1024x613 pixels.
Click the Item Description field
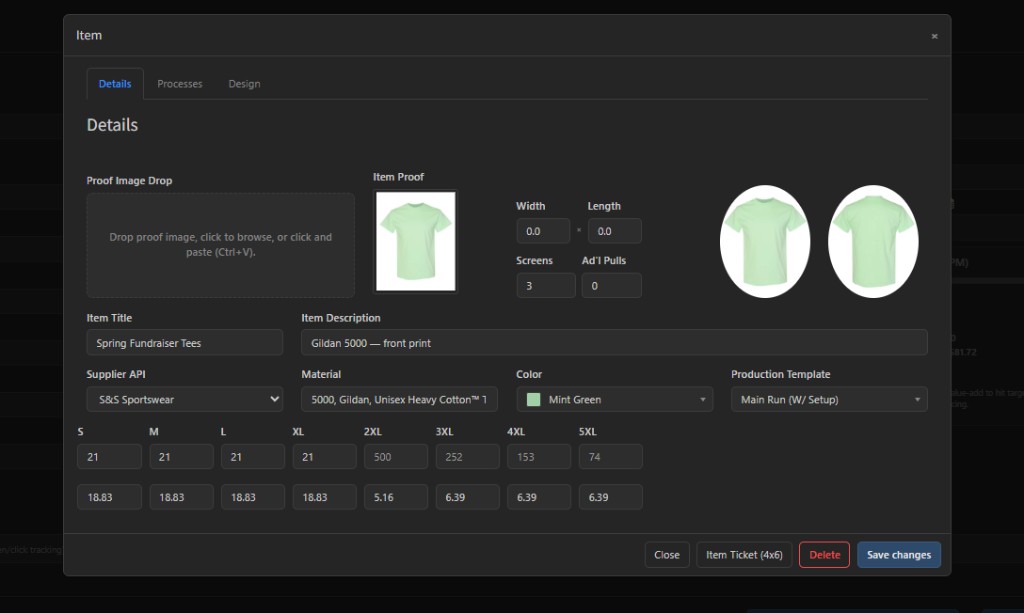coord(614,342)
